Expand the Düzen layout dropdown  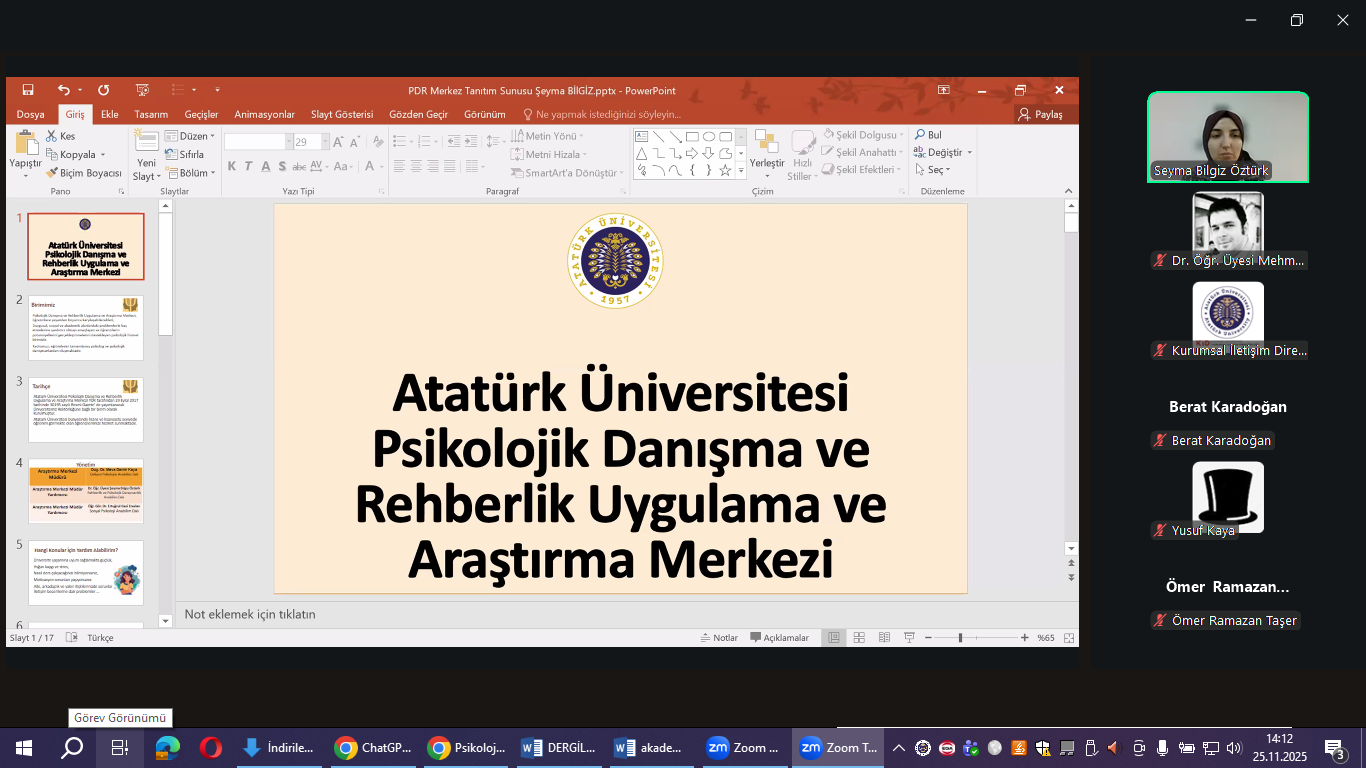pyautogui.click(x=189, y=136)
